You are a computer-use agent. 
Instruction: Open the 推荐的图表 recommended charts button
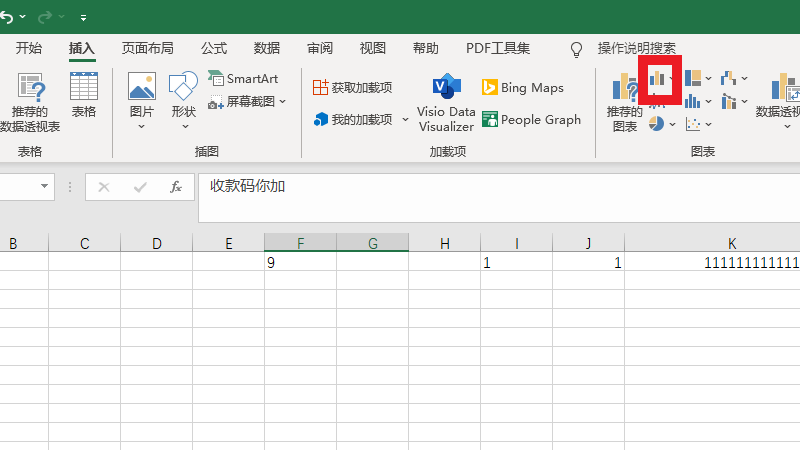pos(625,105)
